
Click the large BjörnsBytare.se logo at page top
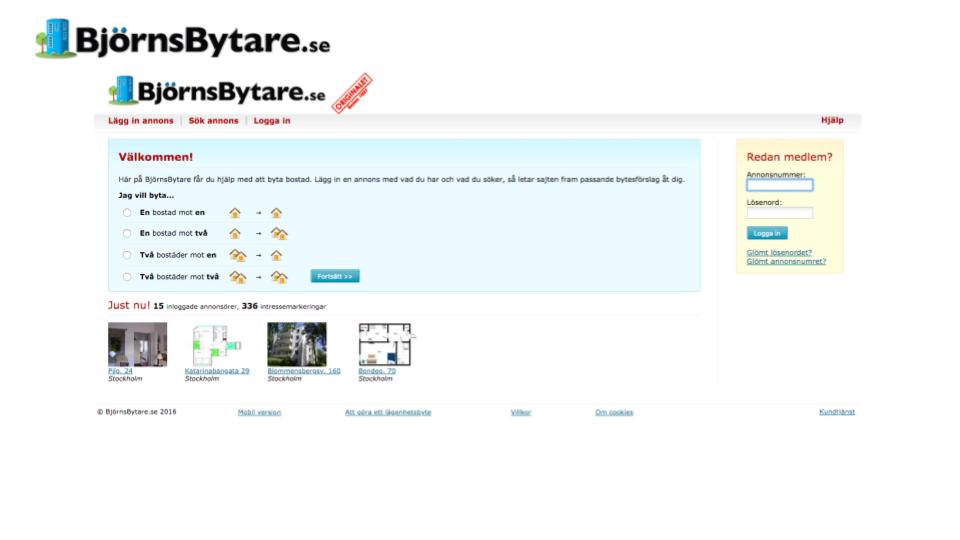(182, 39)
